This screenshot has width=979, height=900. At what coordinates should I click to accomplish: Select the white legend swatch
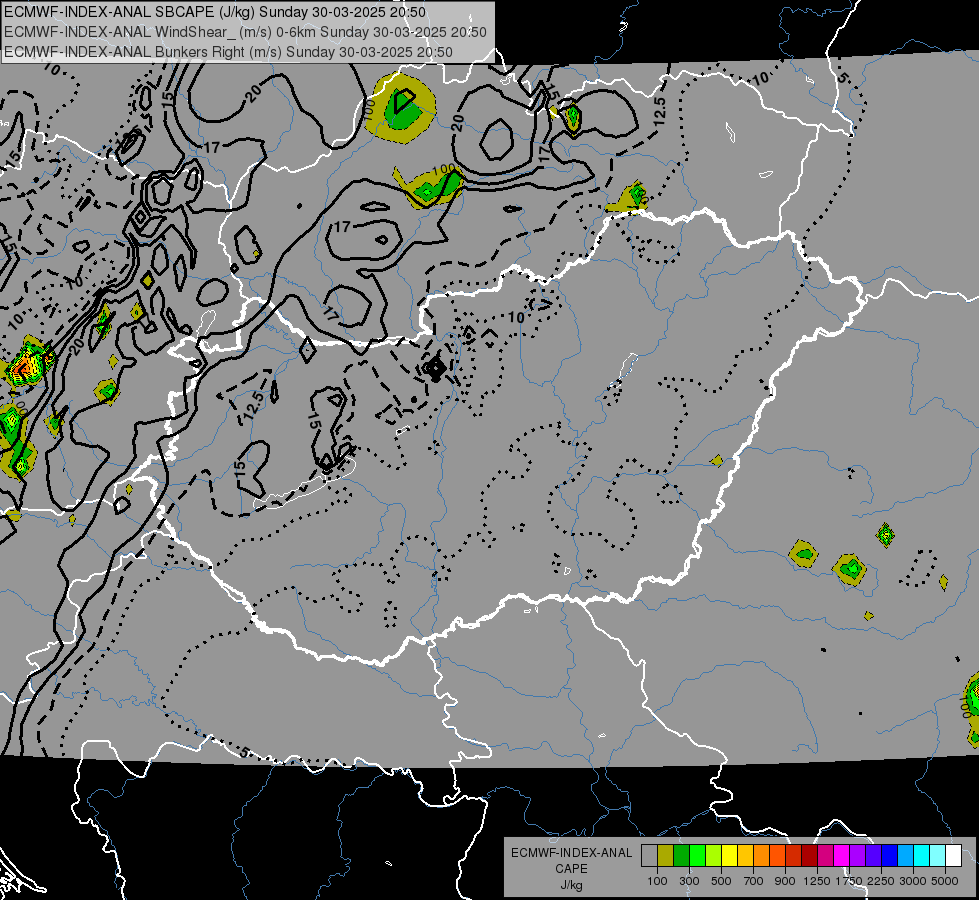point(953,855)
